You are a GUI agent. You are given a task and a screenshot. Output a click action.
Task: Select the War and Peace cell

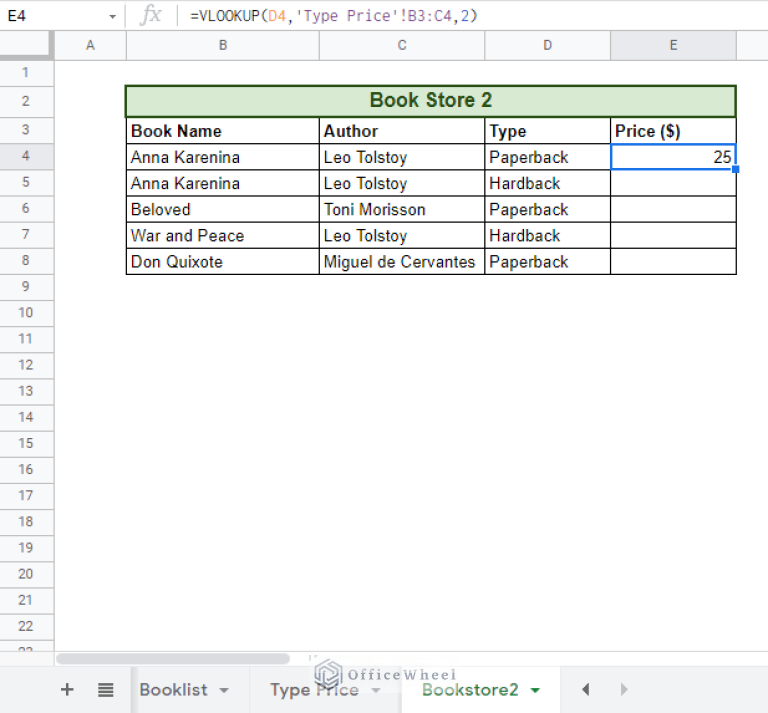point(223,236)
